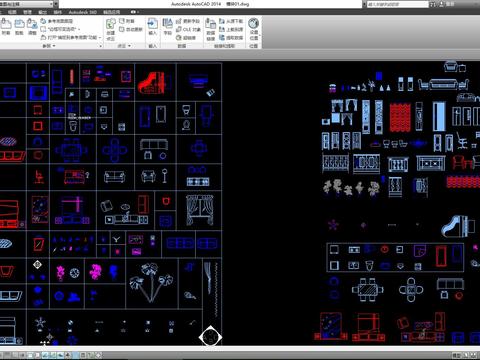Click the OLE Object button
Image resolution: width=480 pixels, height=360 pixels.
[188, 29]
